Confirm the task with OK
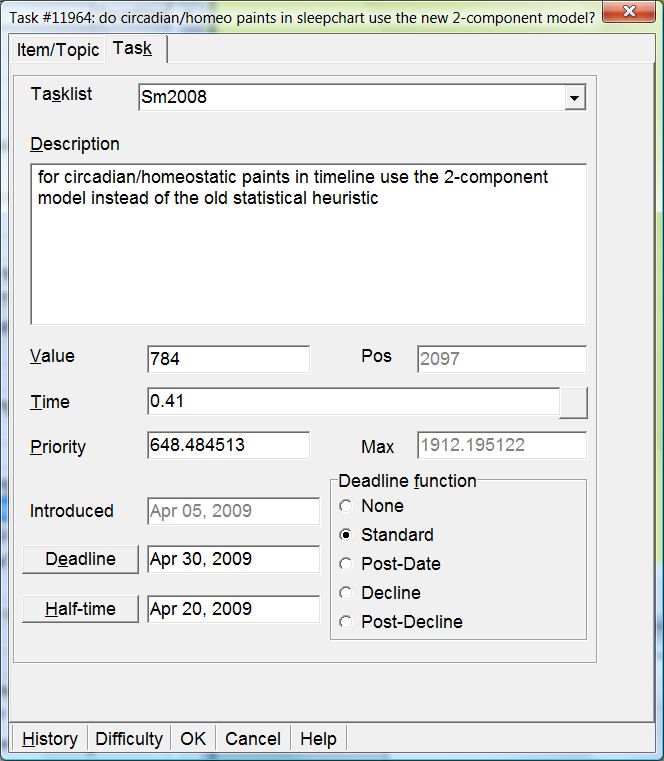This screenshot has width=664, height=761. (193, 739)
